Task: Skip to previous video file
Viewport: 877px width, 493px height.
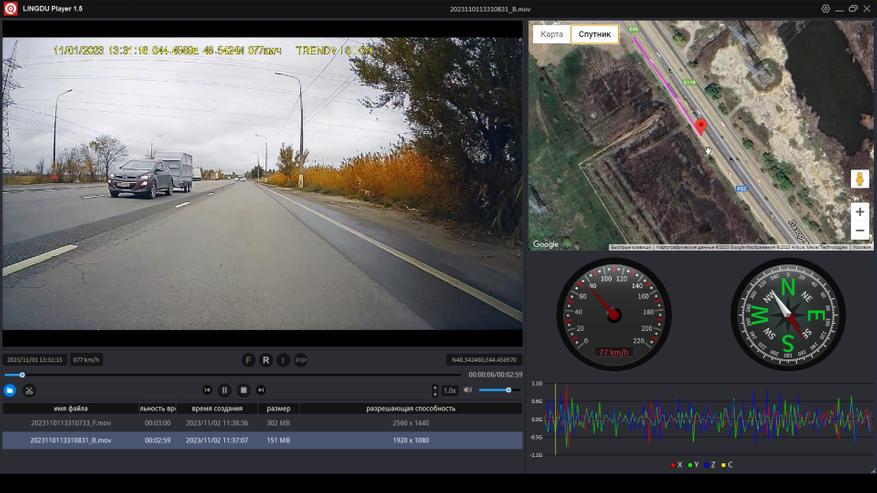Action: (207, 390)
